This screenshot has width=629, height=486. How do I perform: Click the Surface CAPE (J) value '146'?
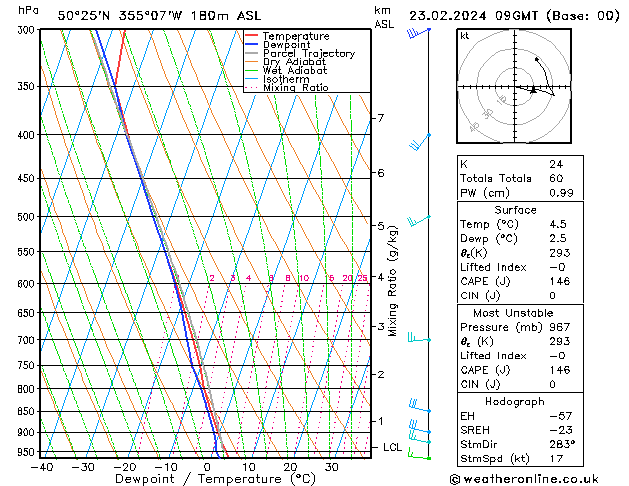[560, 281]
